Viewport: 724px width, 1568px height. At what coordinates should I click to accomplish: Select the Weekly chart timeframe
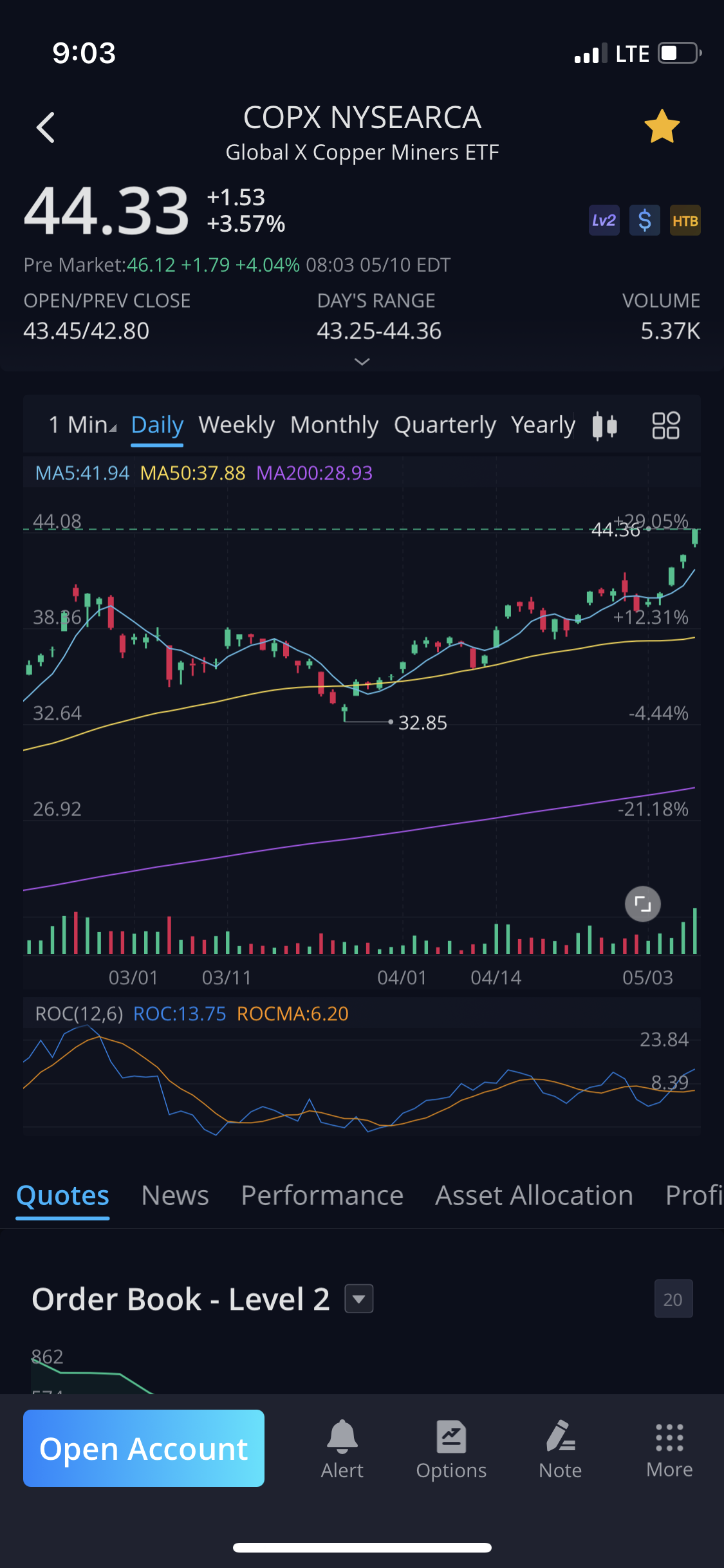pos(236,425)
